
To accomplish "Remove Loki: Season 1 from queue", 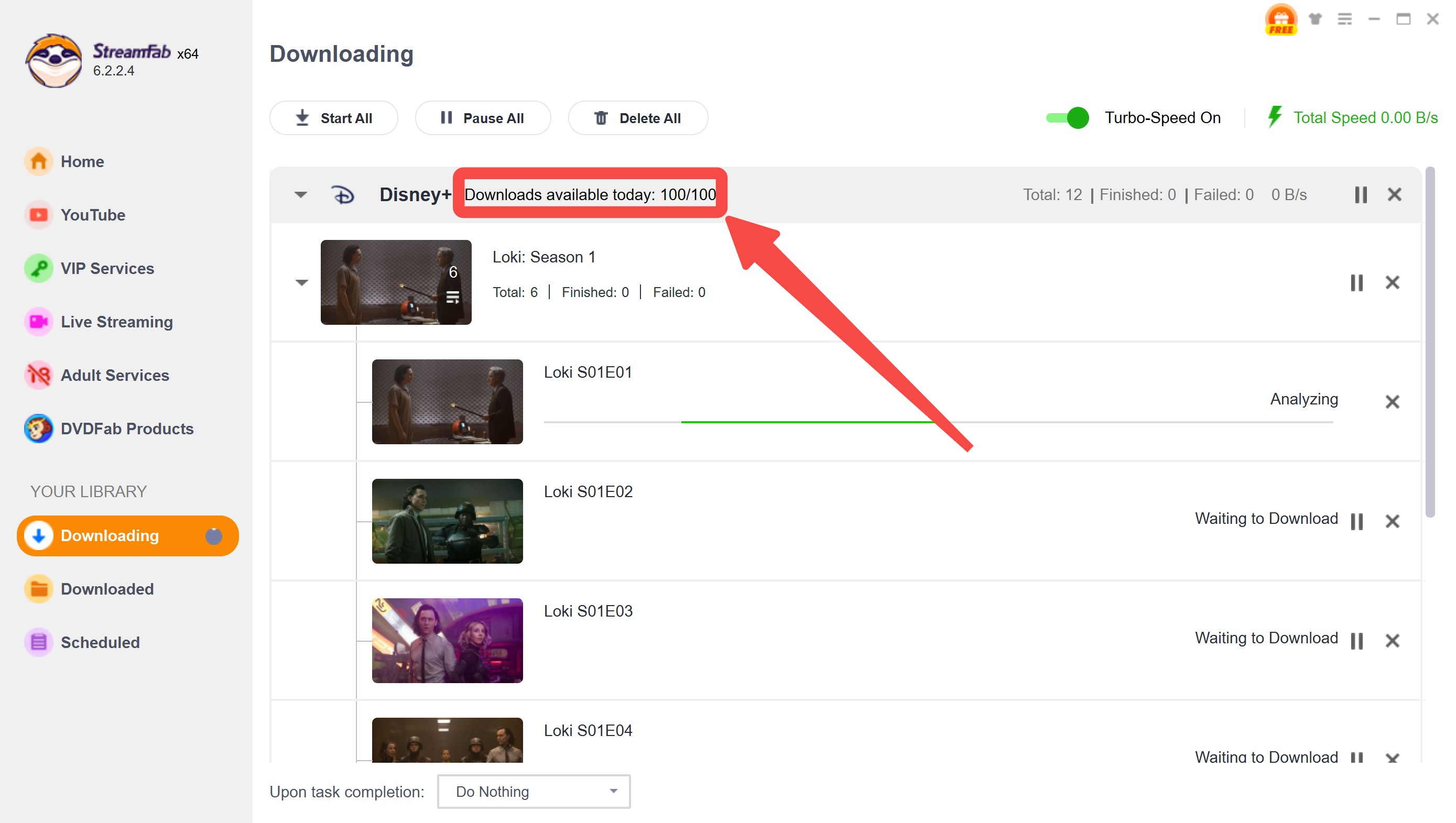I will click(1392, 282).
